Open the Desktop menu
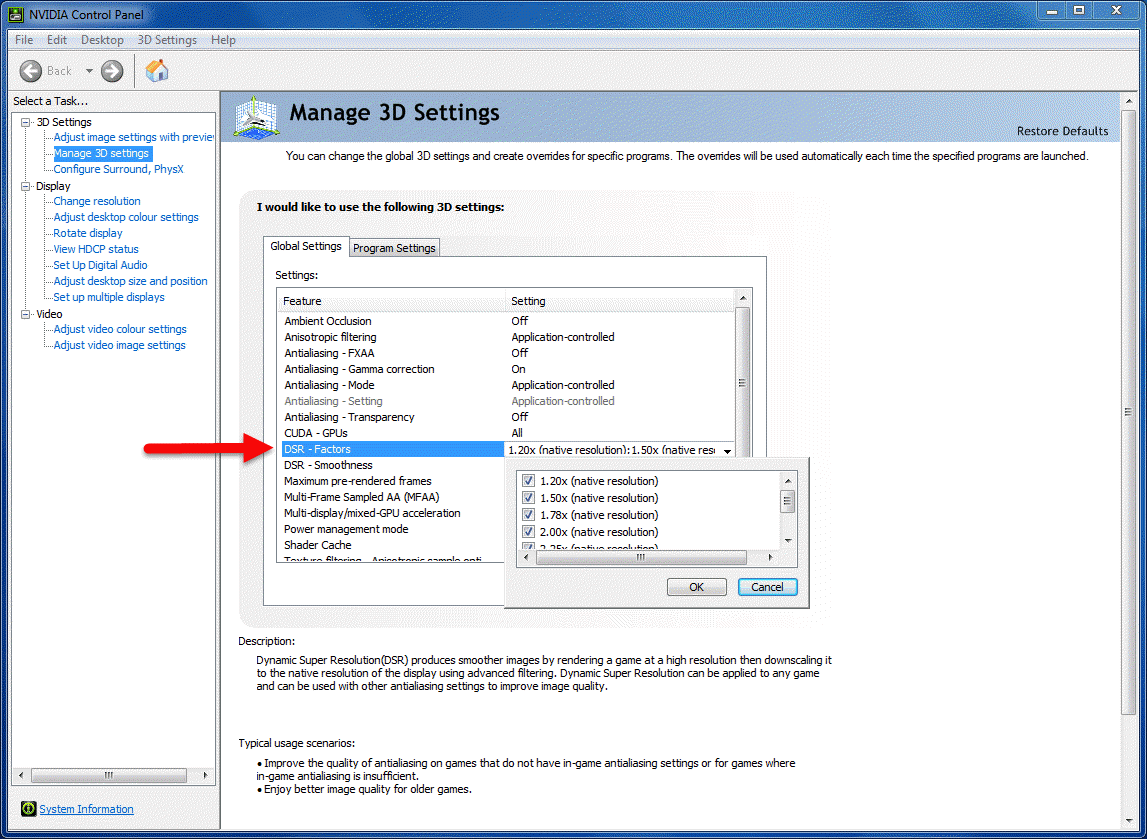The height and width of the screenshot is (839, 1147). pyautogui.click(x=102, y=39)
